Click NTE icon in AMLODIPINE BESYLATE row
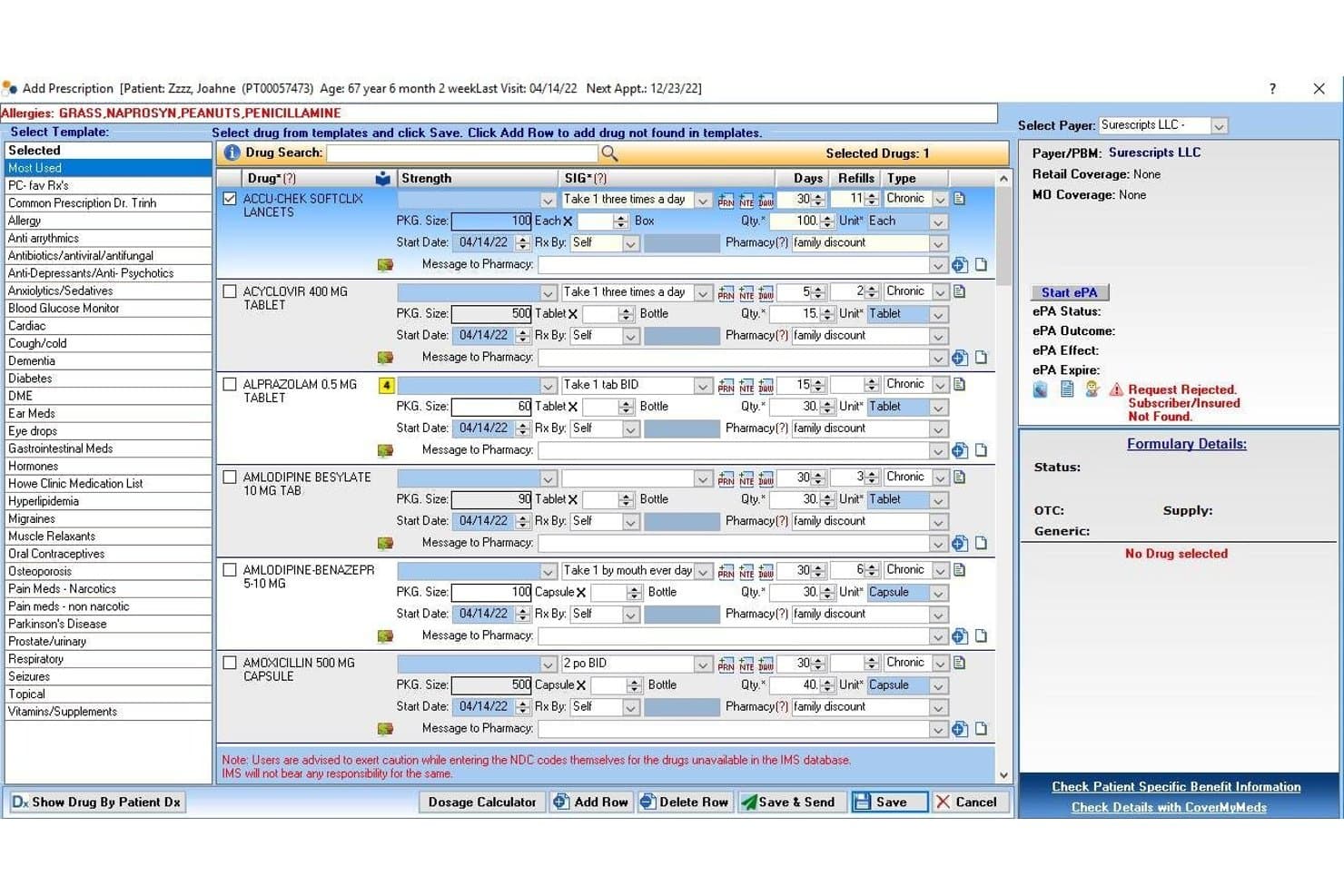 coord(746,478)
